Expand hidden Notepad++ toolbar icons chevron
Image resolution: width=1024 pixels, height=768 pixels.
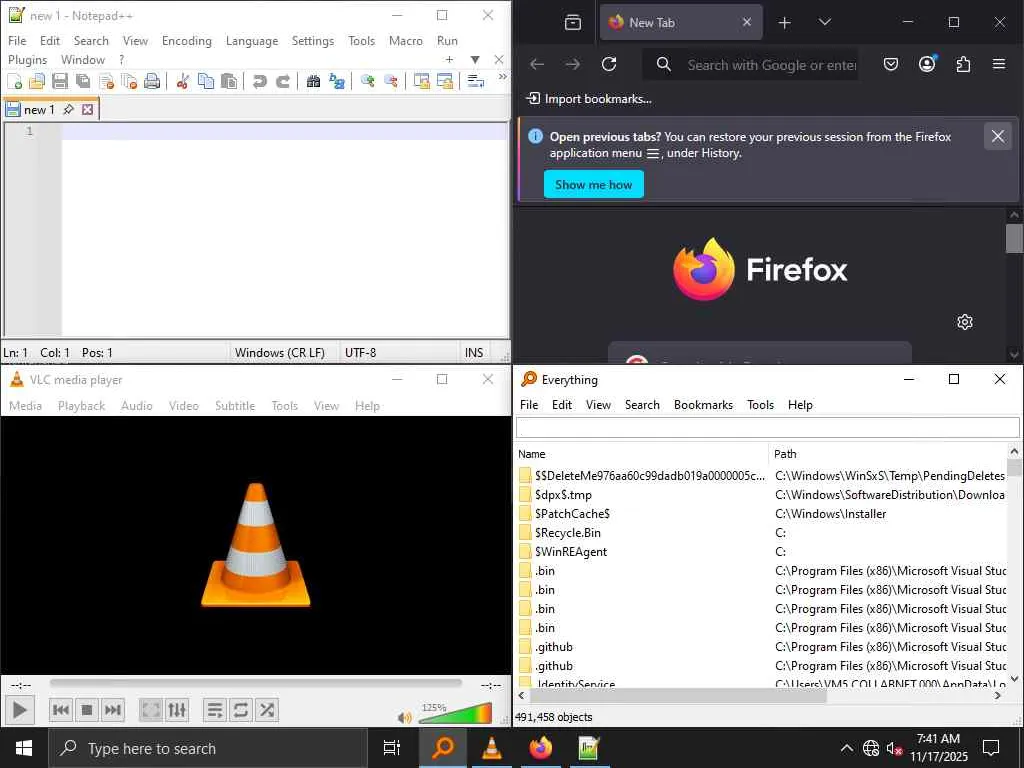click(502, 77)
